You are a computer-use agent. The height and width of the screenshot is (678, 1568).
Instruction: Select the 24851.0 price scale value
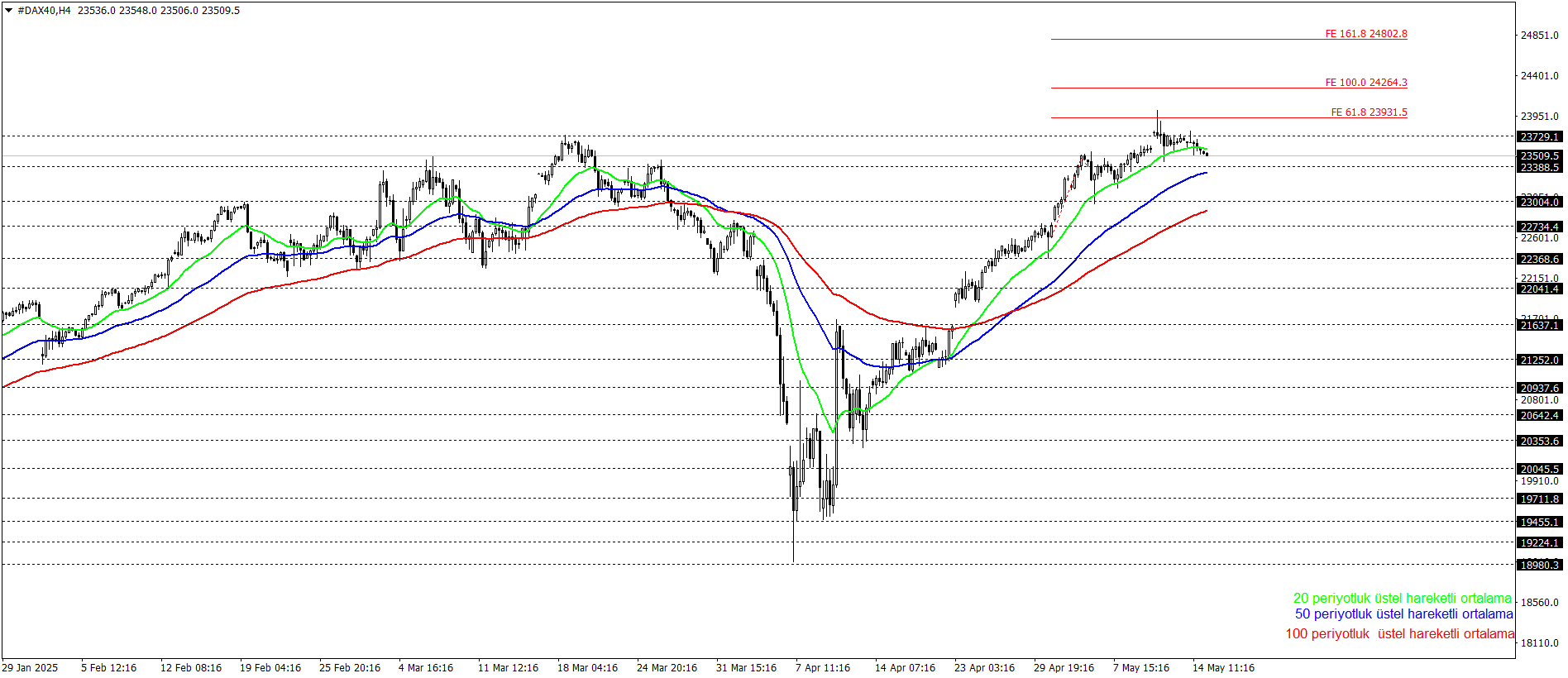[1539, 36]
